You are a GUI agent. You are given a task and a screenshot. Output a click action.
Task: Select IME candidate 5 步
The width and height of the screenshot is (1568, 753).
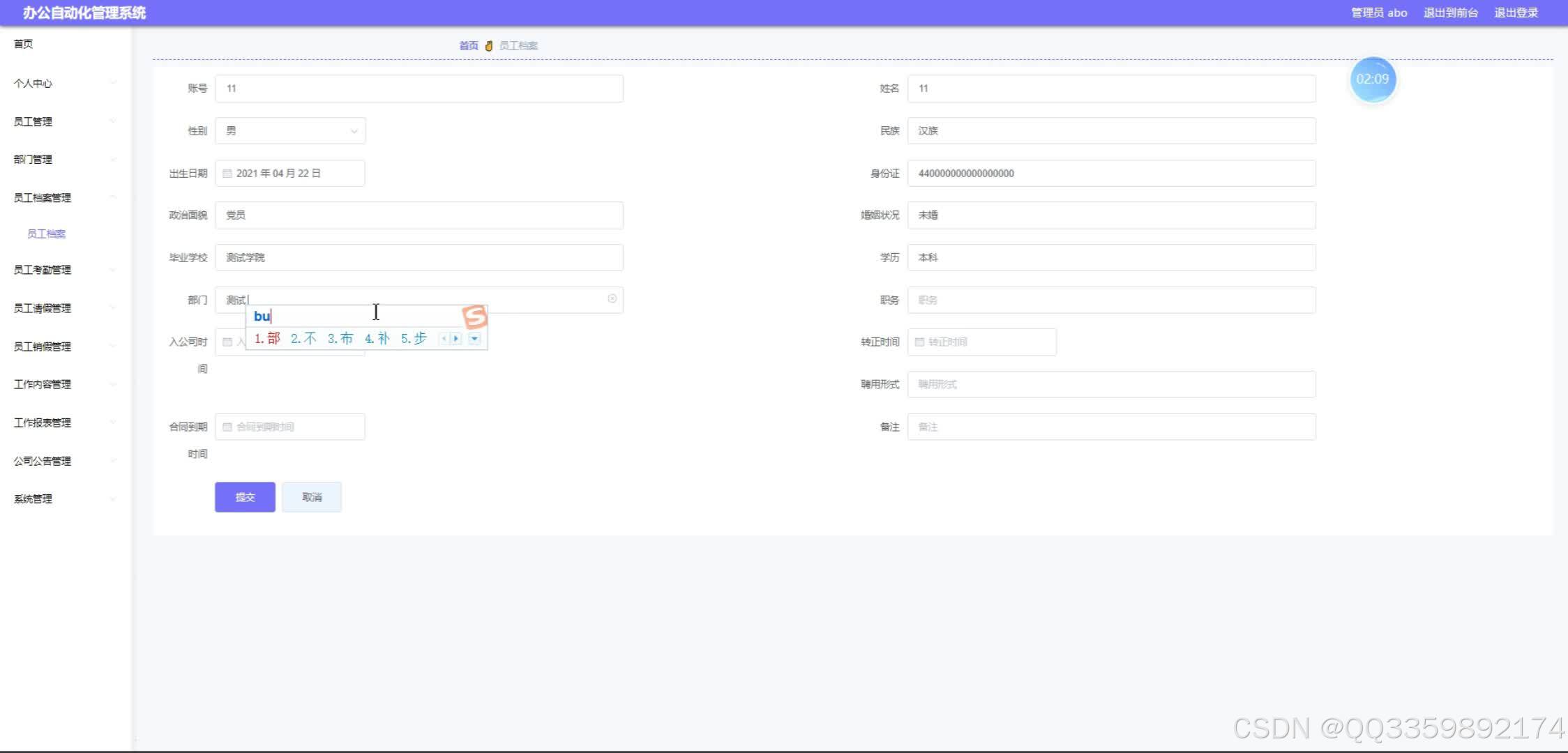(x=414, y=339)
